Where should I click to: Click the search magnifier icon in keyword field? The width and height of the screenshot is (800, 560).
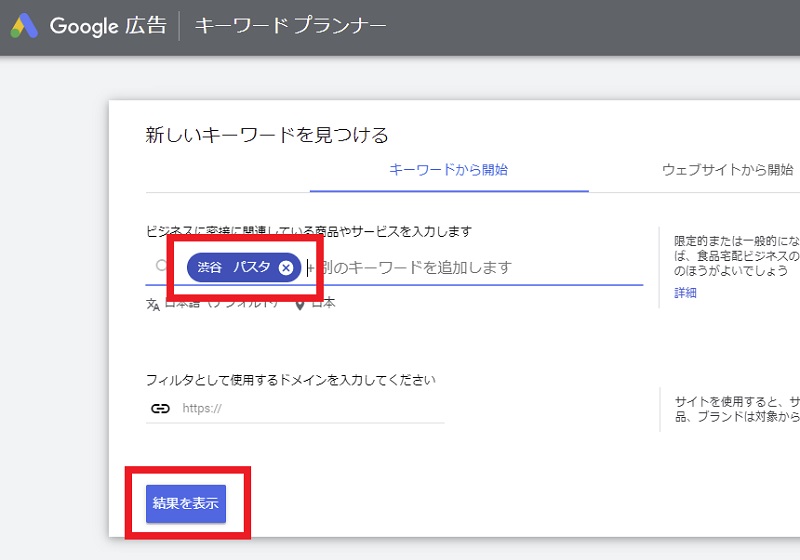coord(161,265)
